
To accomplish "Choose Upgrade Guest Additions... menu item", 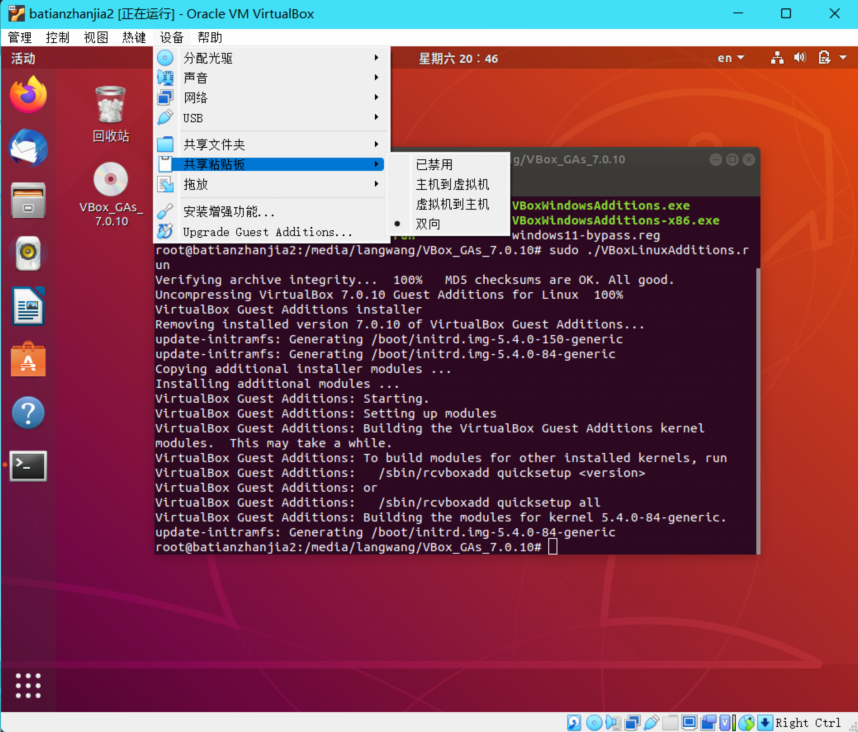I will tap(271, 232).
